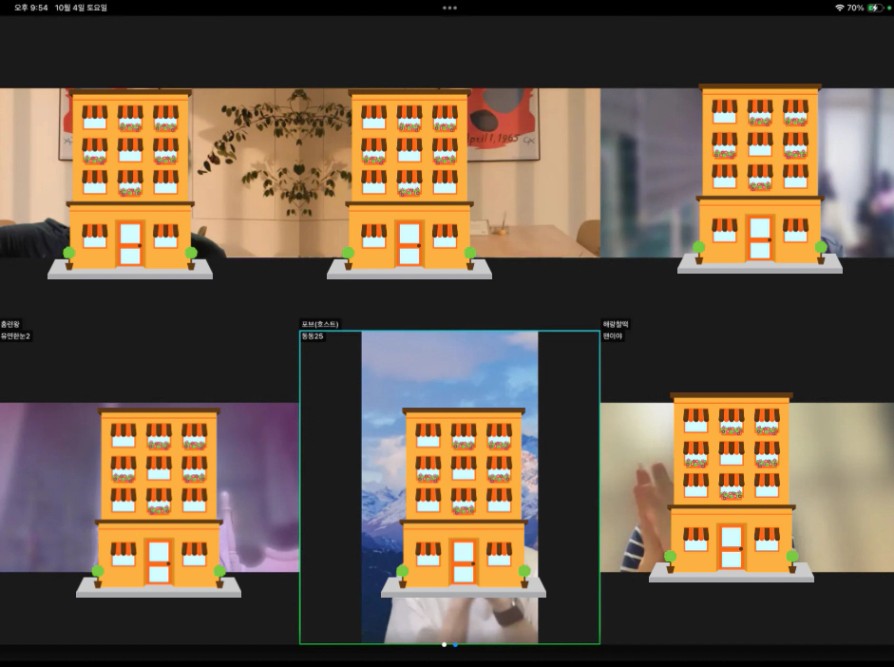This screenshot has width=894, height=667.
Task: Tap the name label above waving-hand video
Action: pos(614,324)
